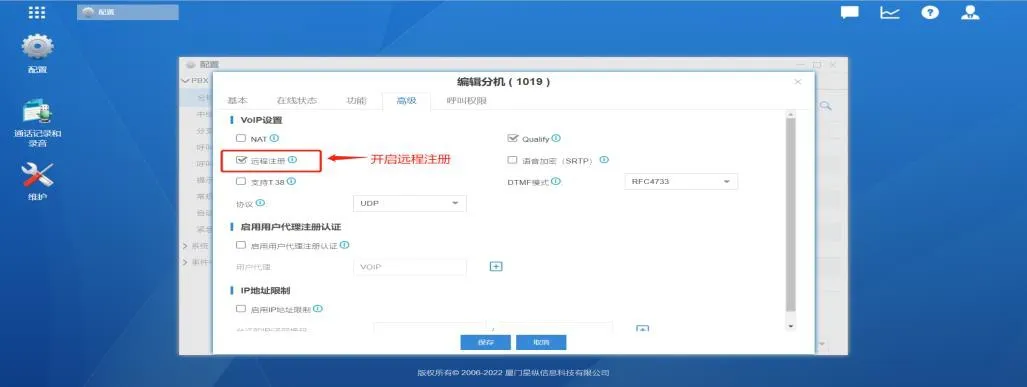Screen dimensions: 1027x387
Task: Click the info icon next to NAT
Action: click(x=274, y=138)
